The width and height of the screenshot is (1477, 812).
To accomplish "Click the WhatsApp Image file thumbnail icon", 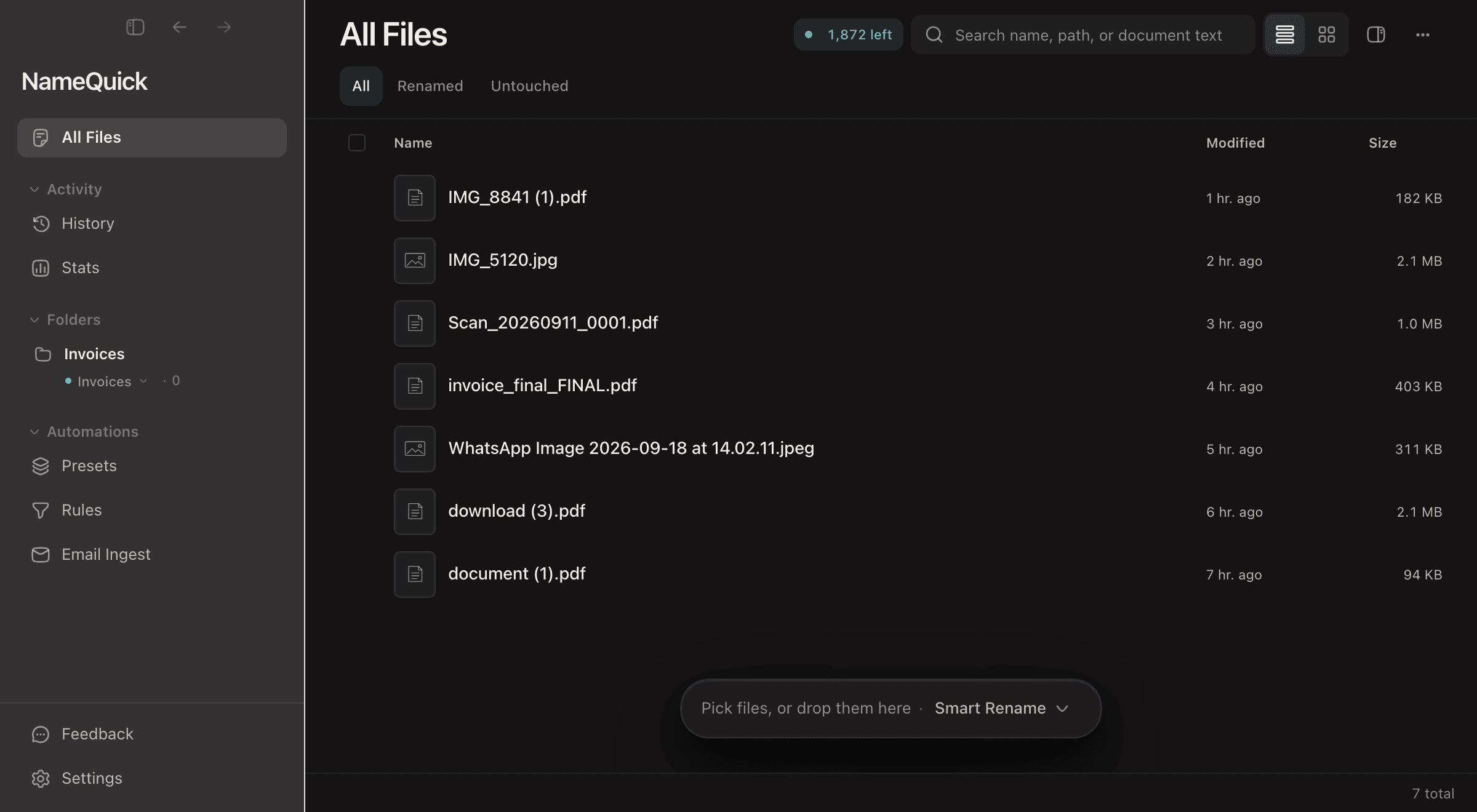I will click(x=415, y=449).
